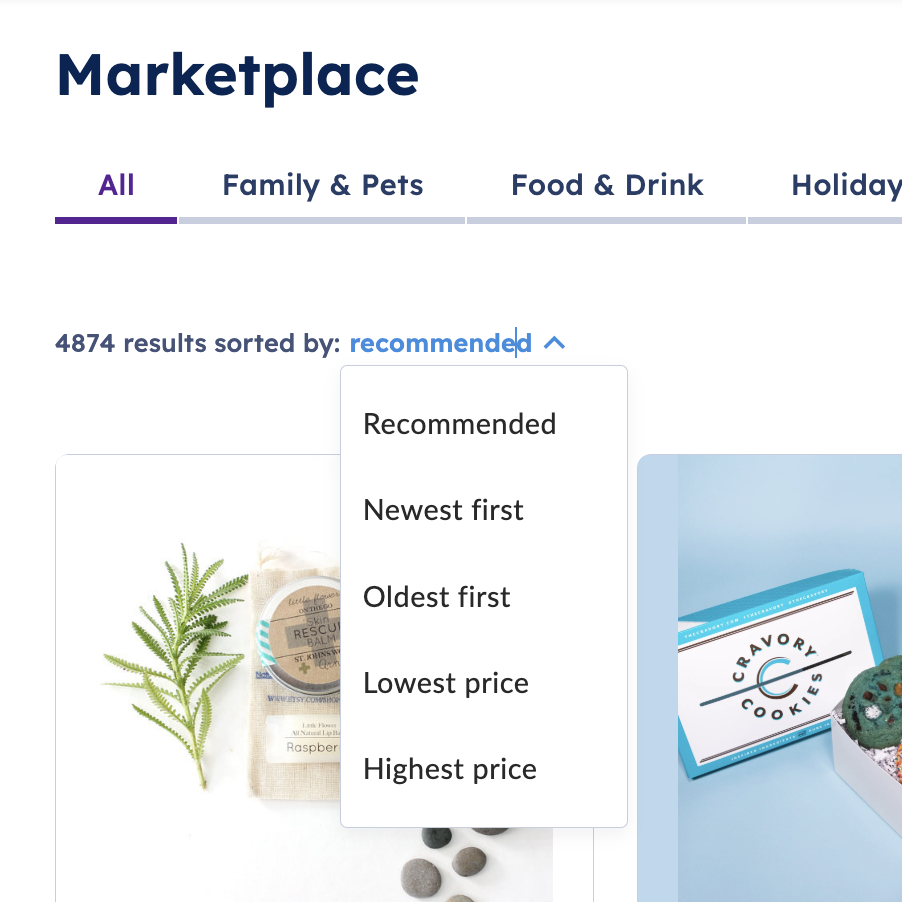Open the Skin Rescue Balm product image

click(198, 679)
